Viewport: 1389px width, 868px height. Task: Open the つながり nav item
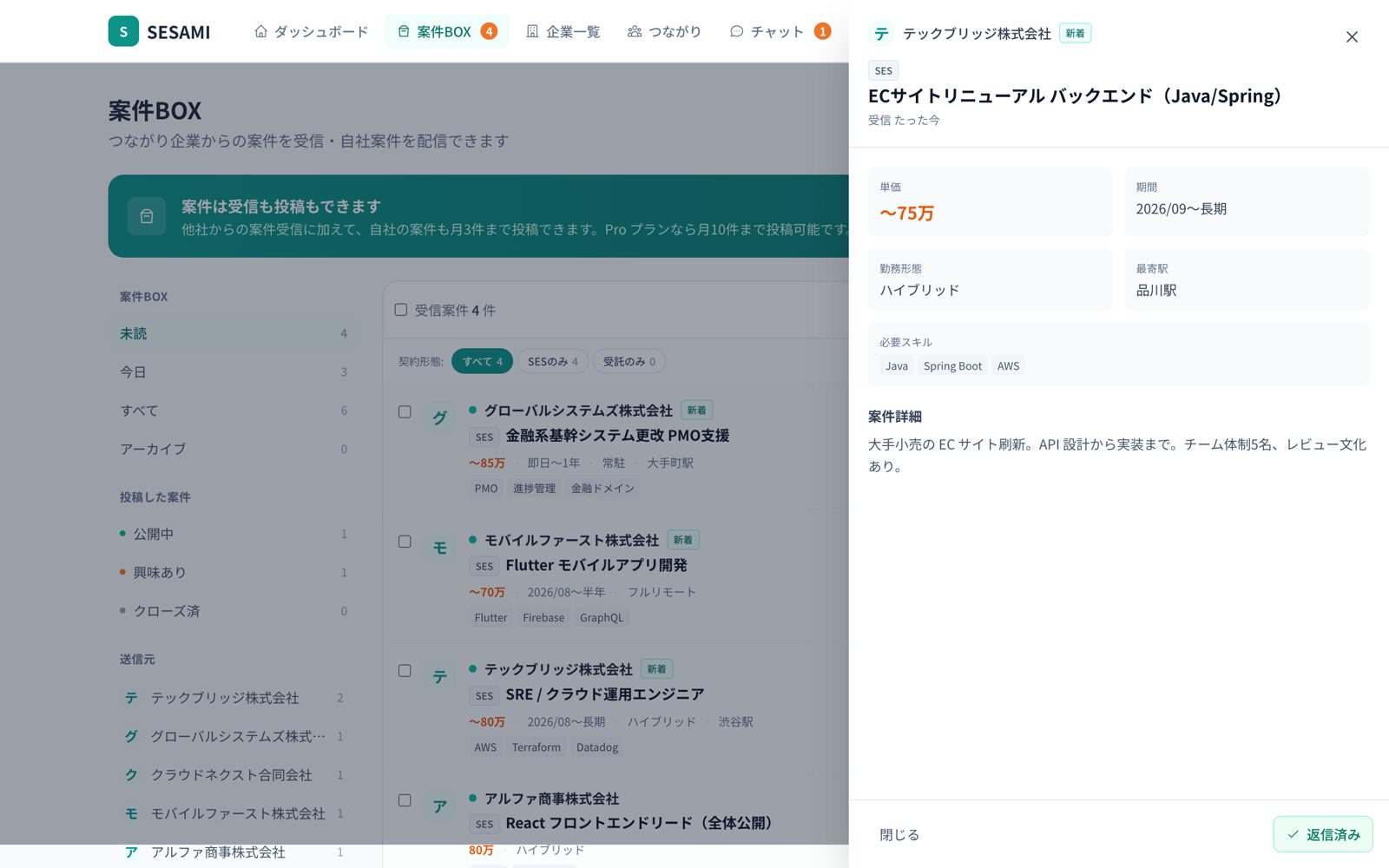pyautogui.click(x=664, y=31)
